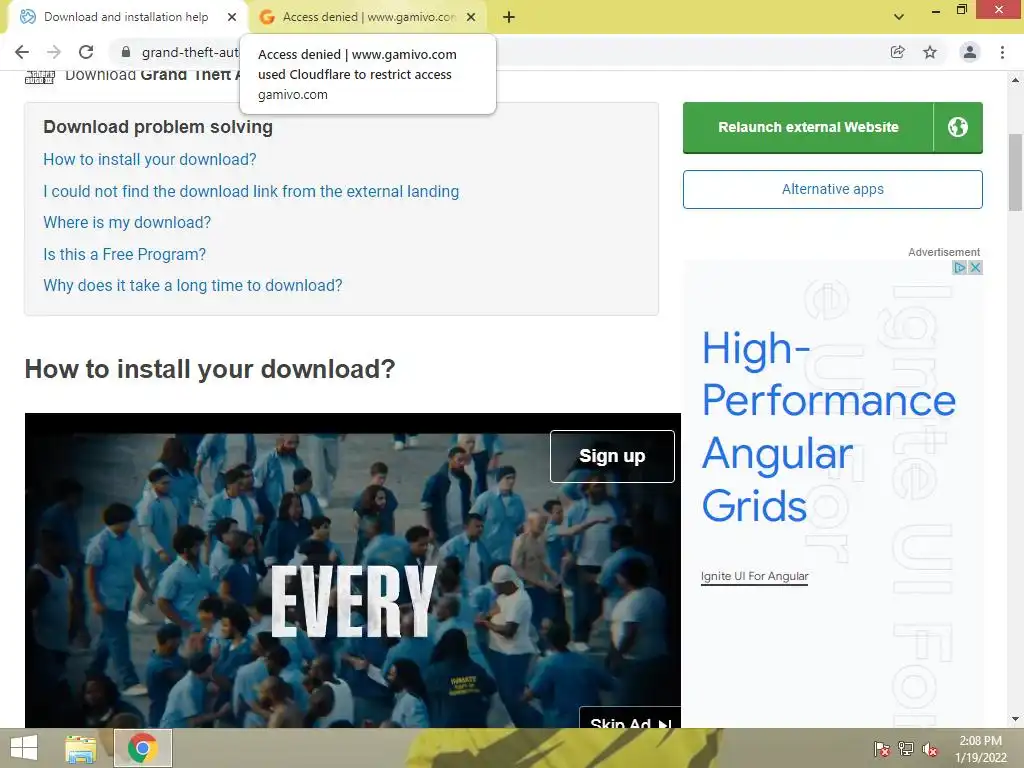The image size is (1024, 768).
Task: Open the Chrome profile avatar
Action: pos(970,52)
